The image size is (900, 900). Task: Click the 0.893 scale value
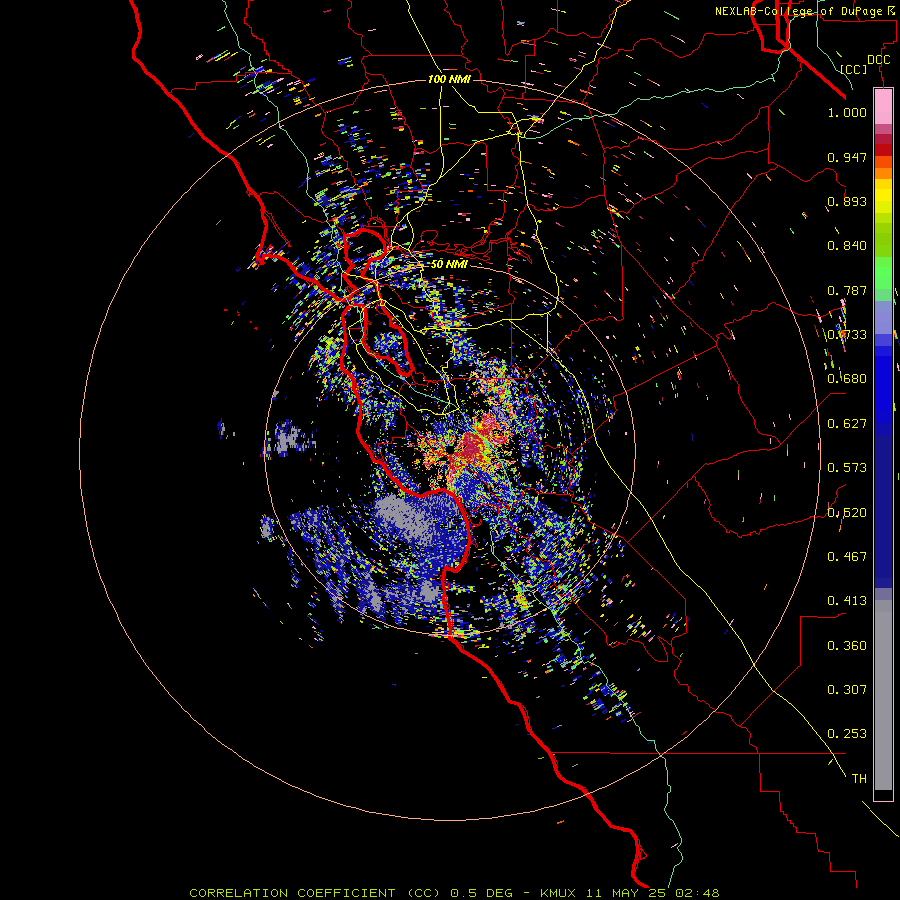[847, 201]
